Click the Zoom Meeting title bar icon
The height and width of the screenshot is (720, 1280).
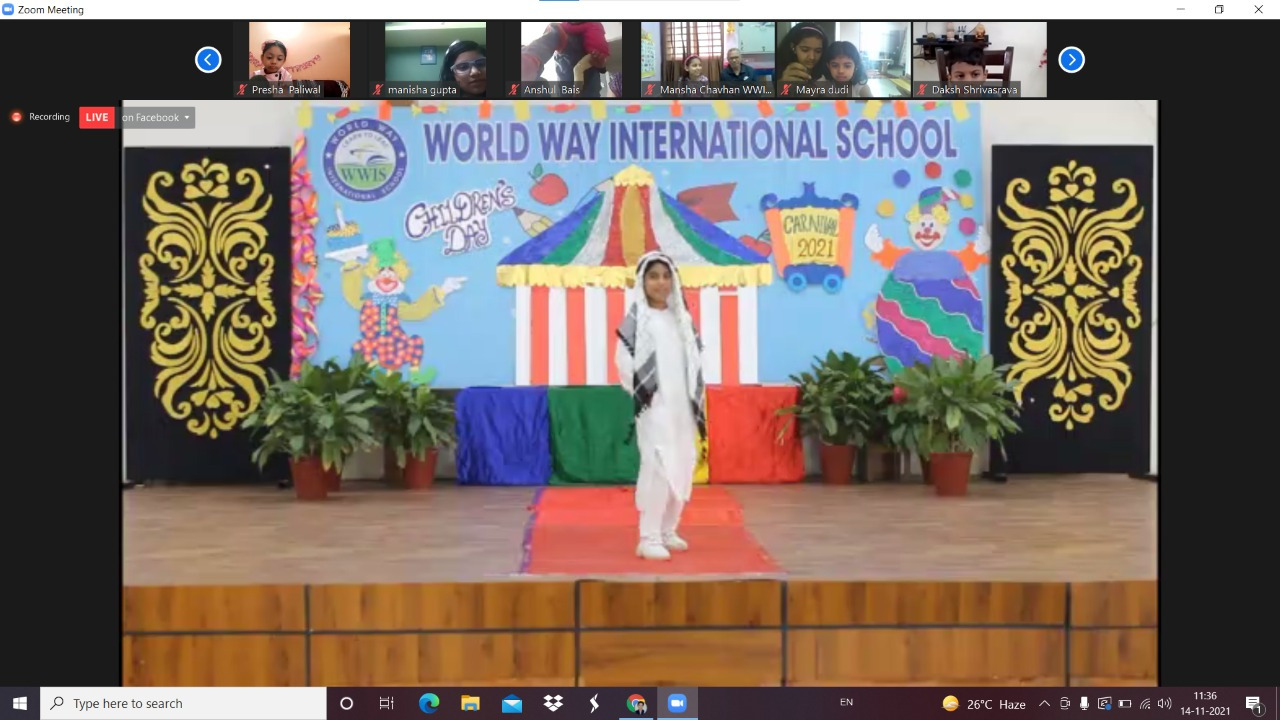coord(9,9)
